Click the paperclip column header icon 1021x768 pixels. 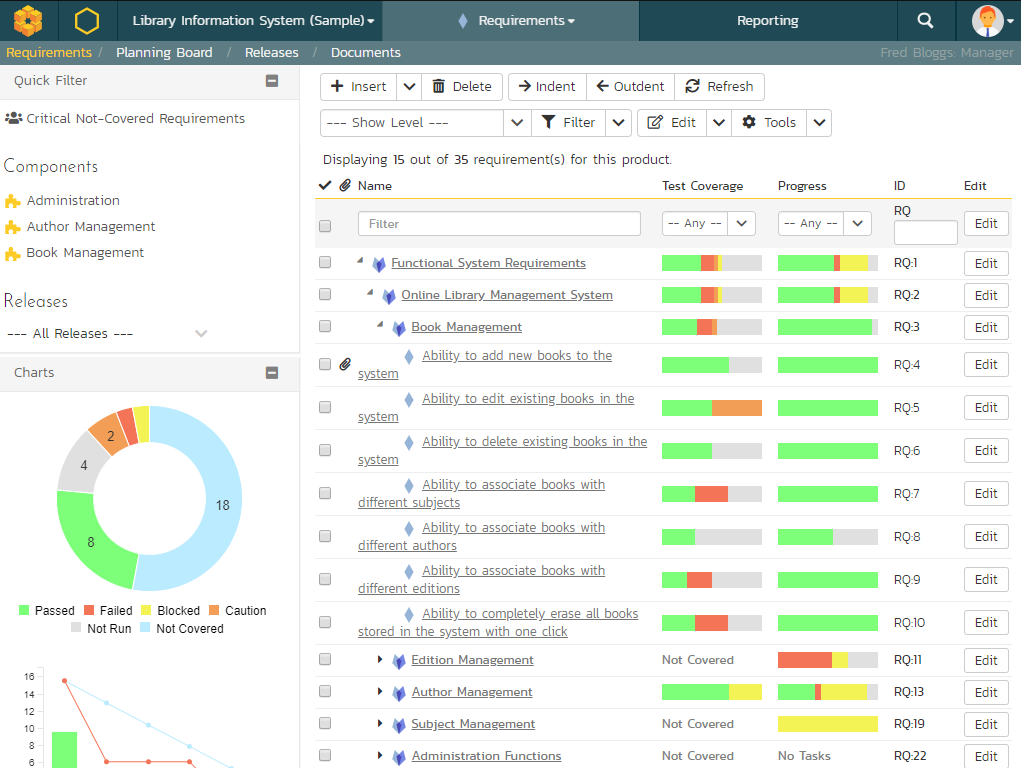pos(345,186)
